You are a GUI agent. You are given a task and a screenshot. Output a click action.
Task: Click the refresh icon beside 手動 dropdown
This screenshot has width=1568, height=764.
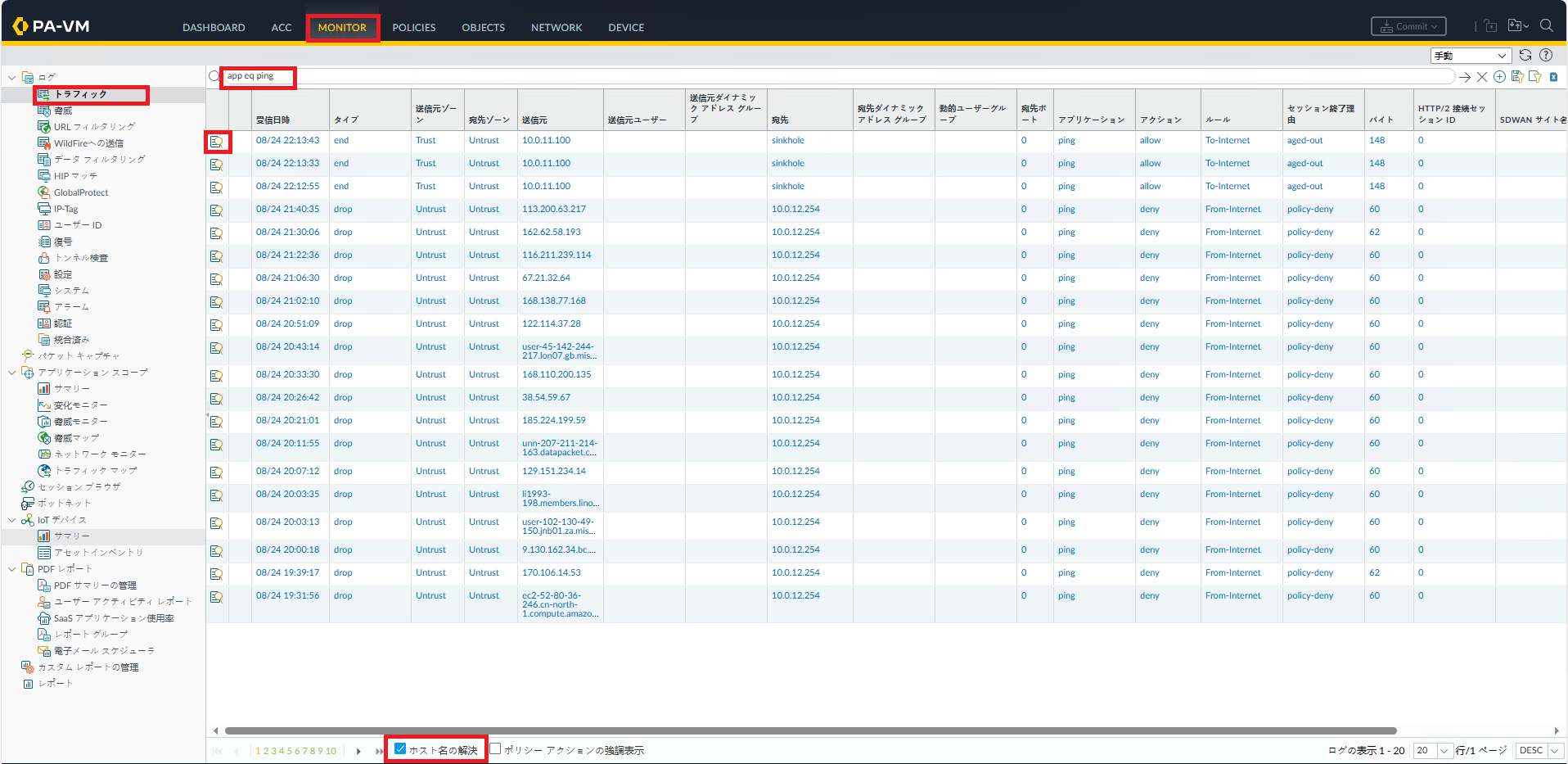pyautogui.click(x=1525, y=55)
